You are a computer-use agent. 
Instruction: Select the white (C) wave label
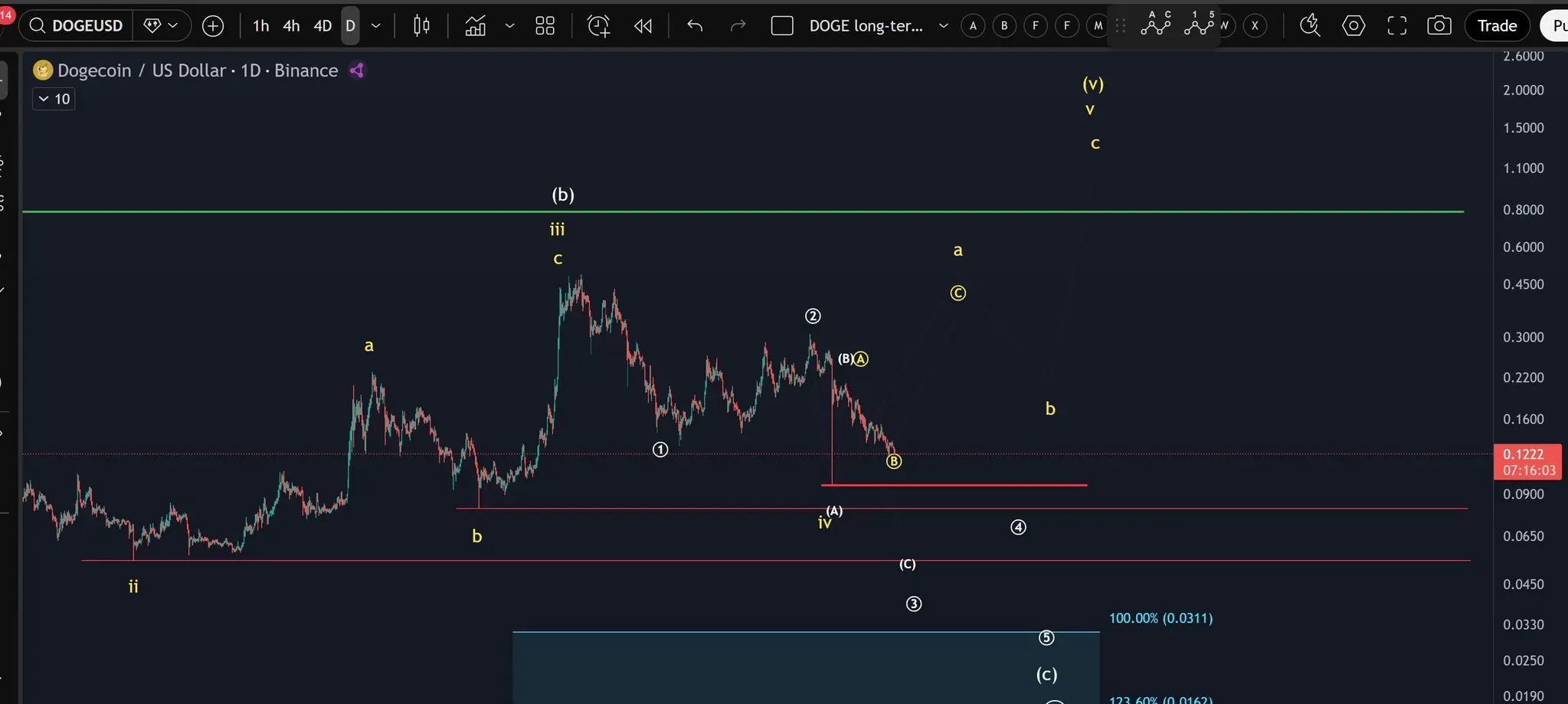tap(907, 564)
